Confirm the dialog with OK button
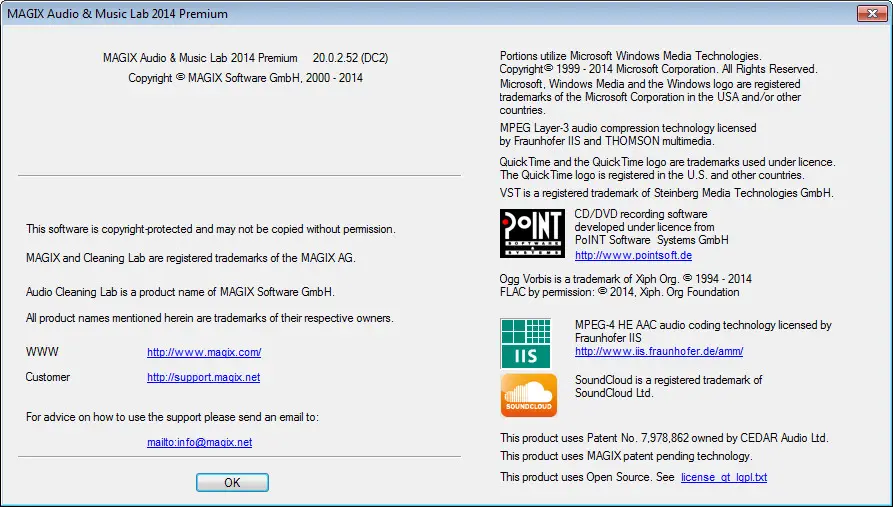This screenshot has width=893, height=507. (x=232, y=483)
